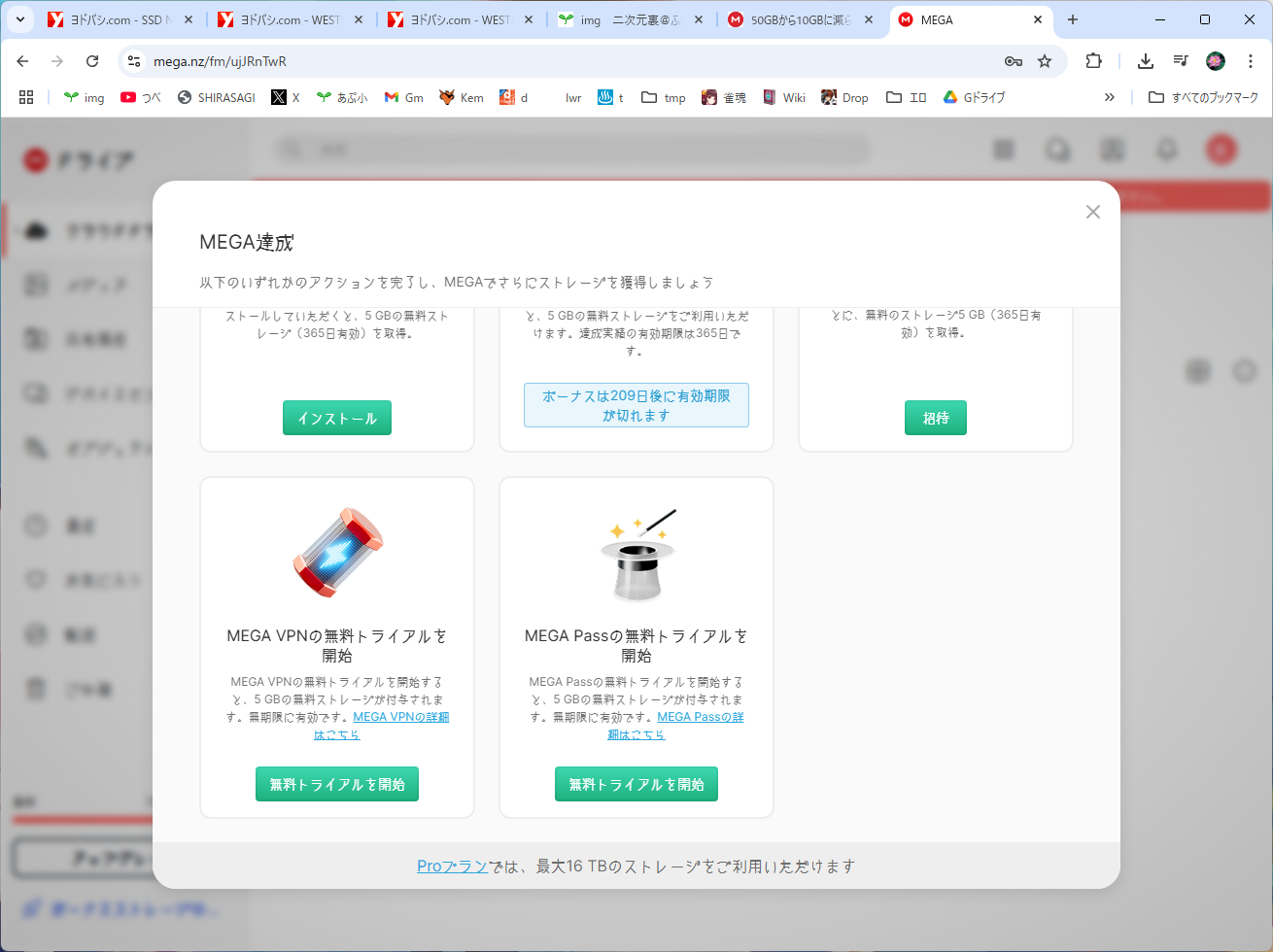The image size is (1273, 952).
Task: Open the Kem bookmark
Action: (462, 97)
